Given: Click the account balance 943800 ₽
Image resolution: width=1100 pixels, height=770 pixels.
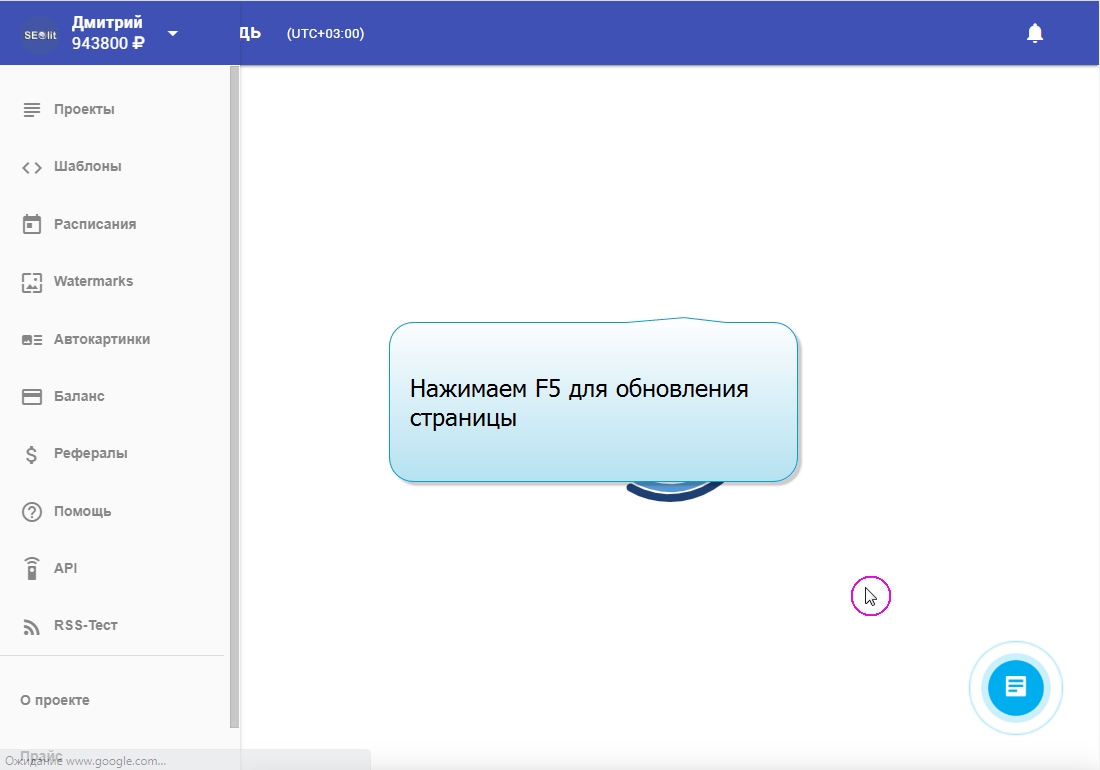Looking at the screenshot, I should click(x=108, y=43).
